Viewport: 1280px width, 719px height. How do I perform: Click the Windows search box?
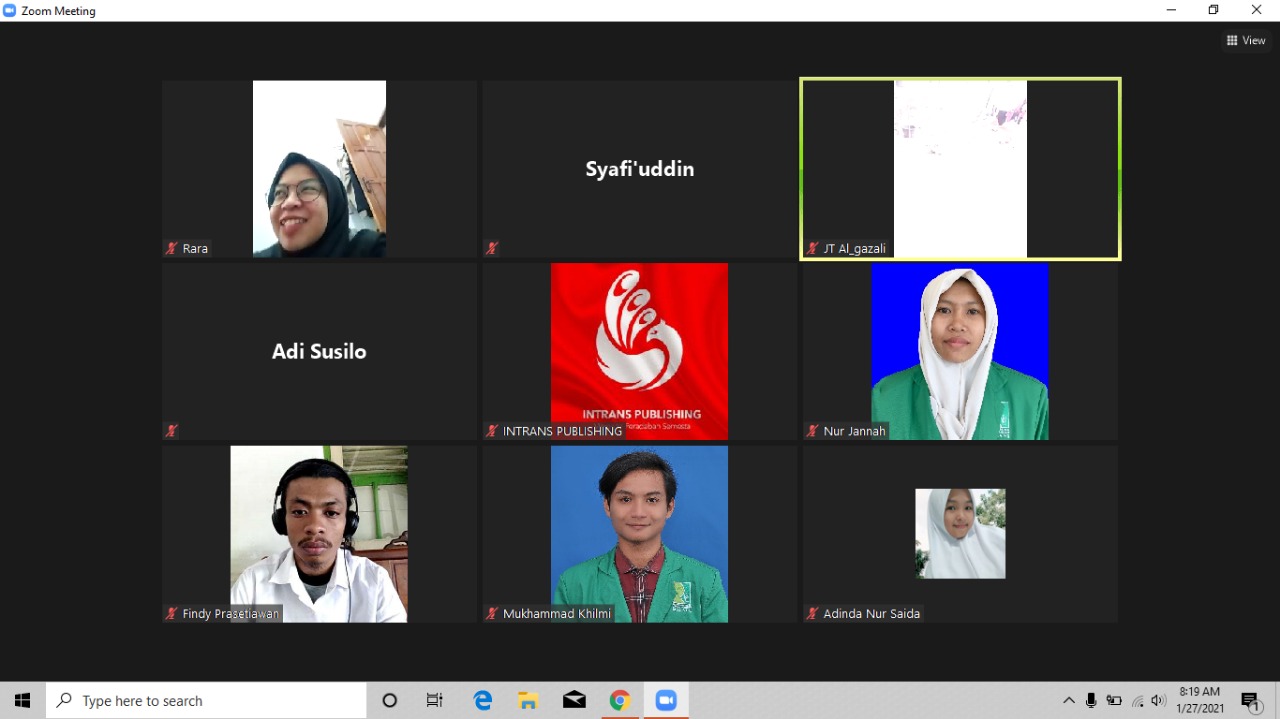click(x=206, y=701)
